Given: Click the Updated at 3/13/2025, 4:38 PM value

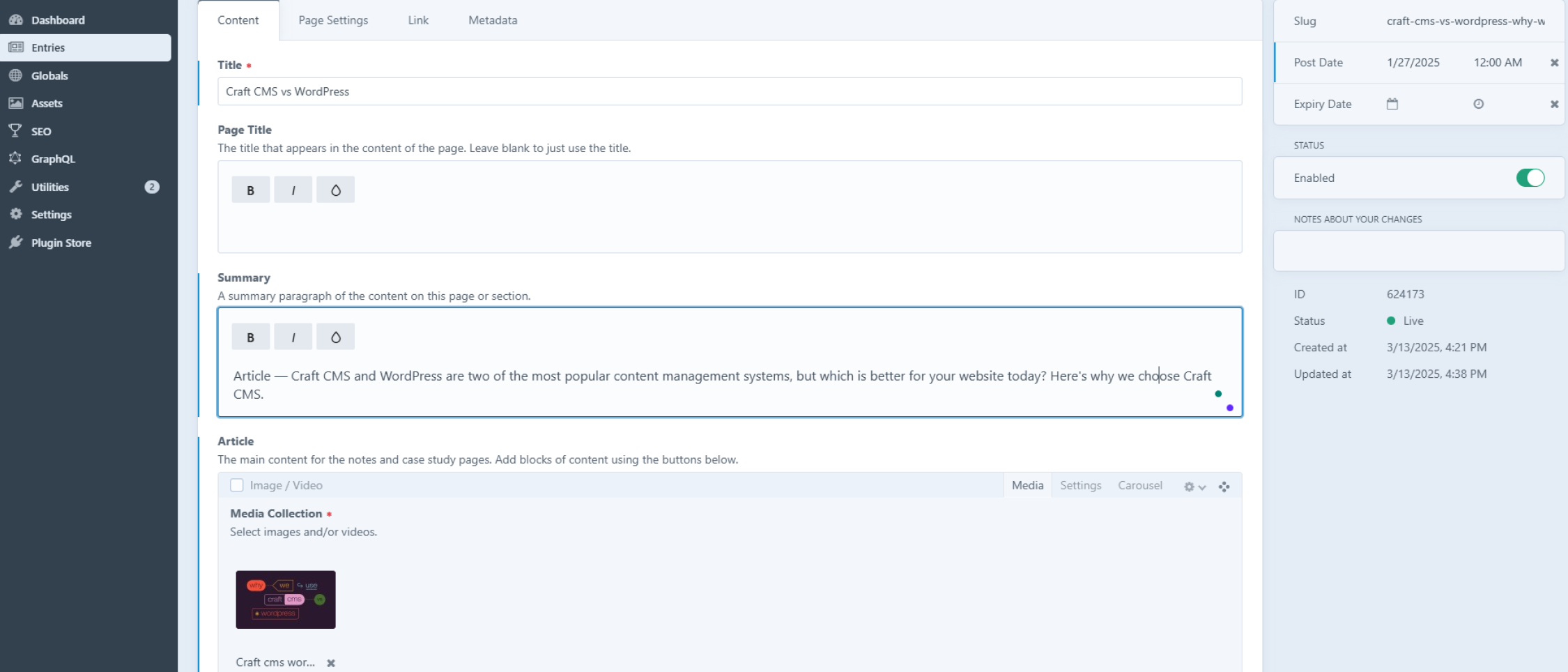Looking at the screenshot, I should (1436, 374).
